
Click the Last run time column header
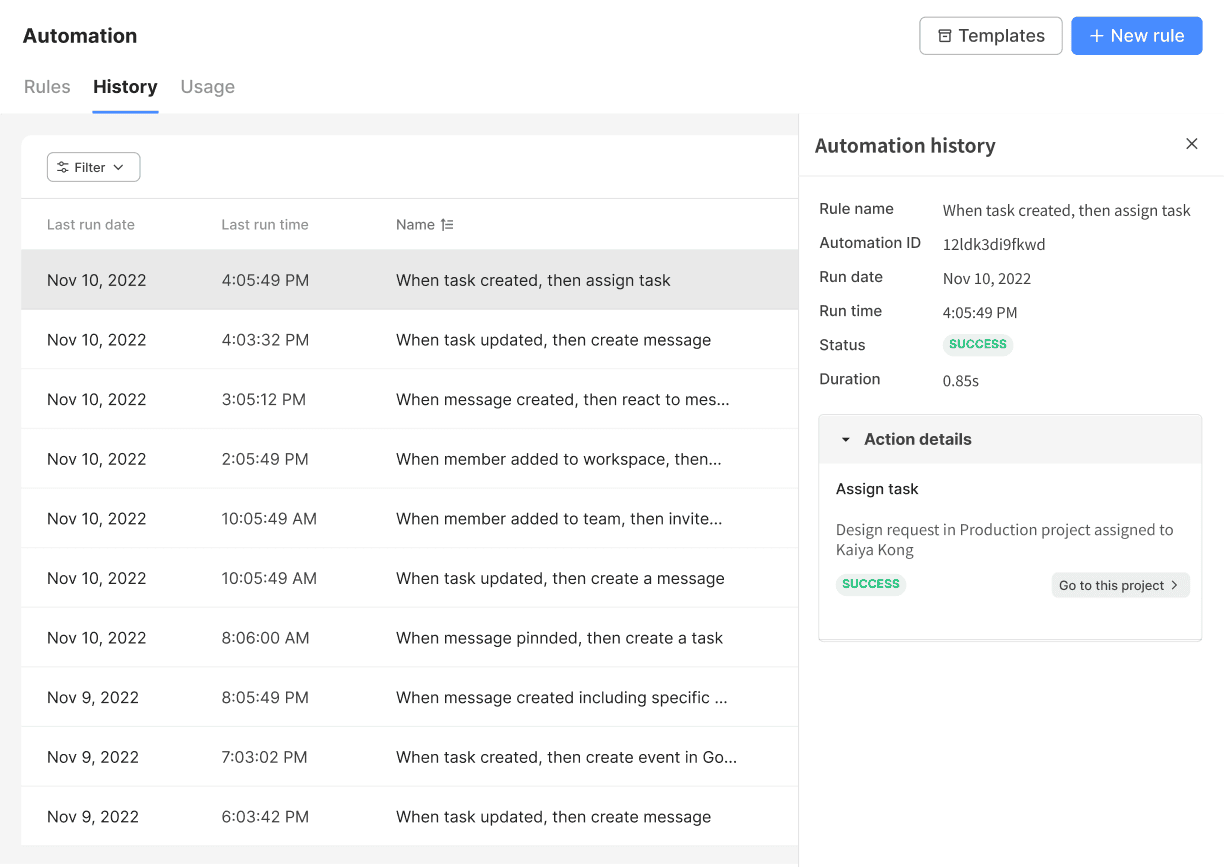[264, 225]
